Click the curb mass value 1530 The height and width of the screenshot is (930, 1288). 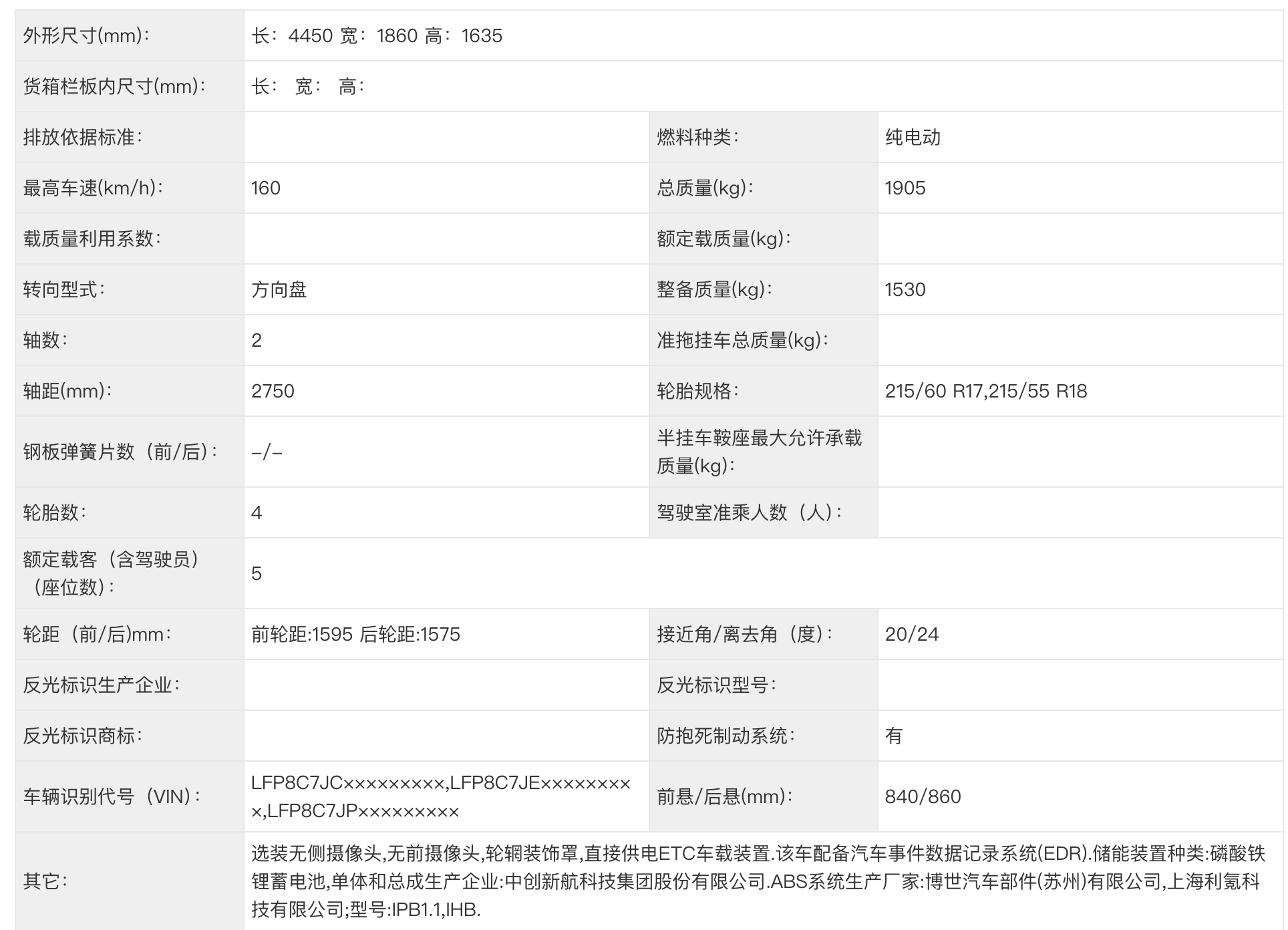pyautogui.click(x=905, y=289)
